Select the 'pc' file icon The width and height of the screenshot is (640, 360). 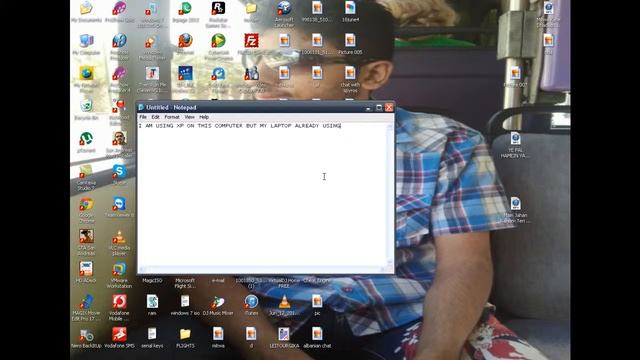[317, 305]
